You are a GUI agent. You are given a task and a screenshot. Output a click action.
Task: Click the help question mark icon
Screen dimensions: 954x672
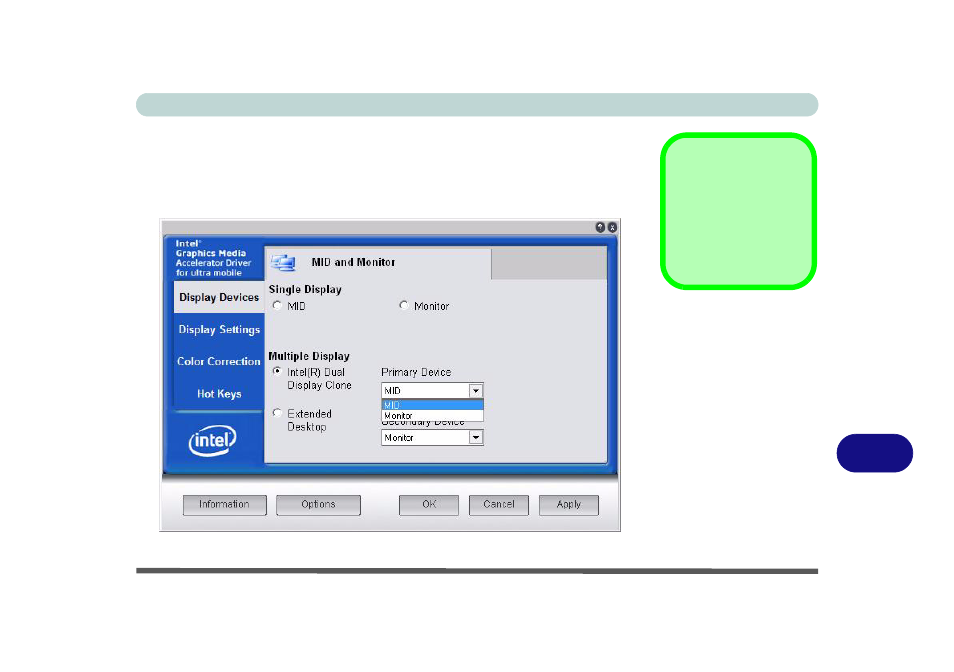pyautogui.click(x=600, y=227)
